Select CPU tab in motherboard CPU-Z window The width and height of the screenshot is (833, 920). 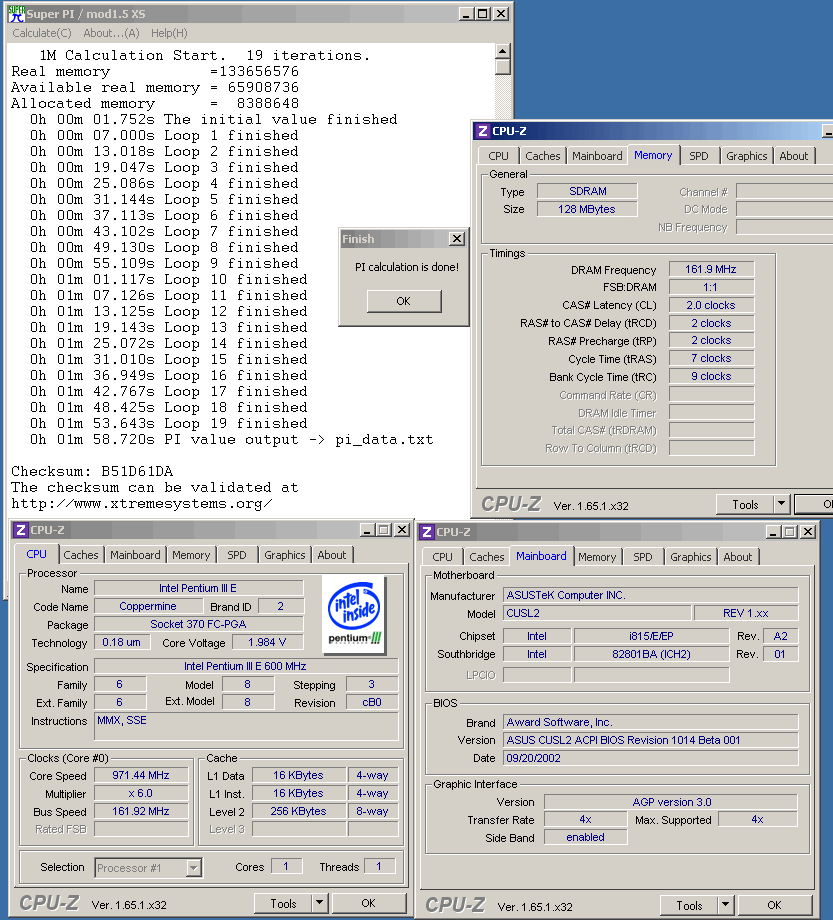(x=442, y=557)
